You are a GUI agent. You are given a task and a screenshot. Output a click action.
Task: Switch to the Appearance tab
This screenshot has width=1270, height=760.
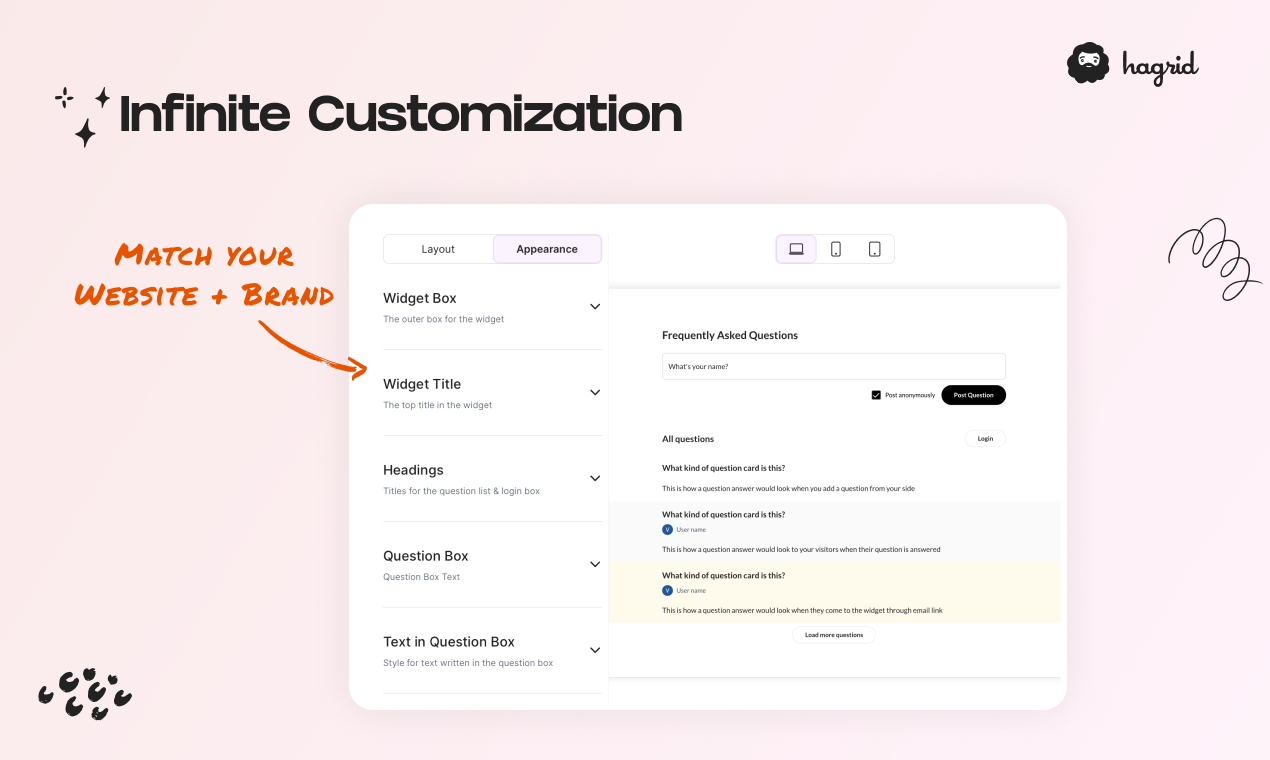coord(547,249)
